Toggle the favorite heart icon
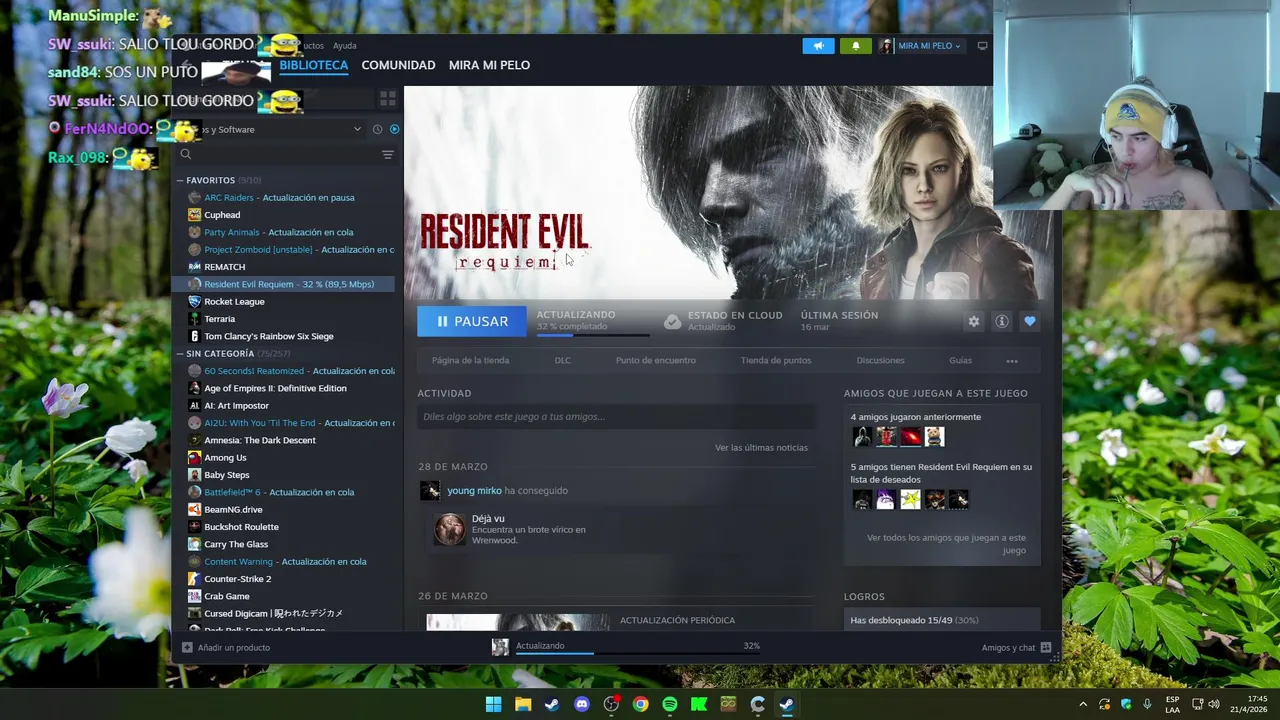1280x720 pixels. [1029, 321]
